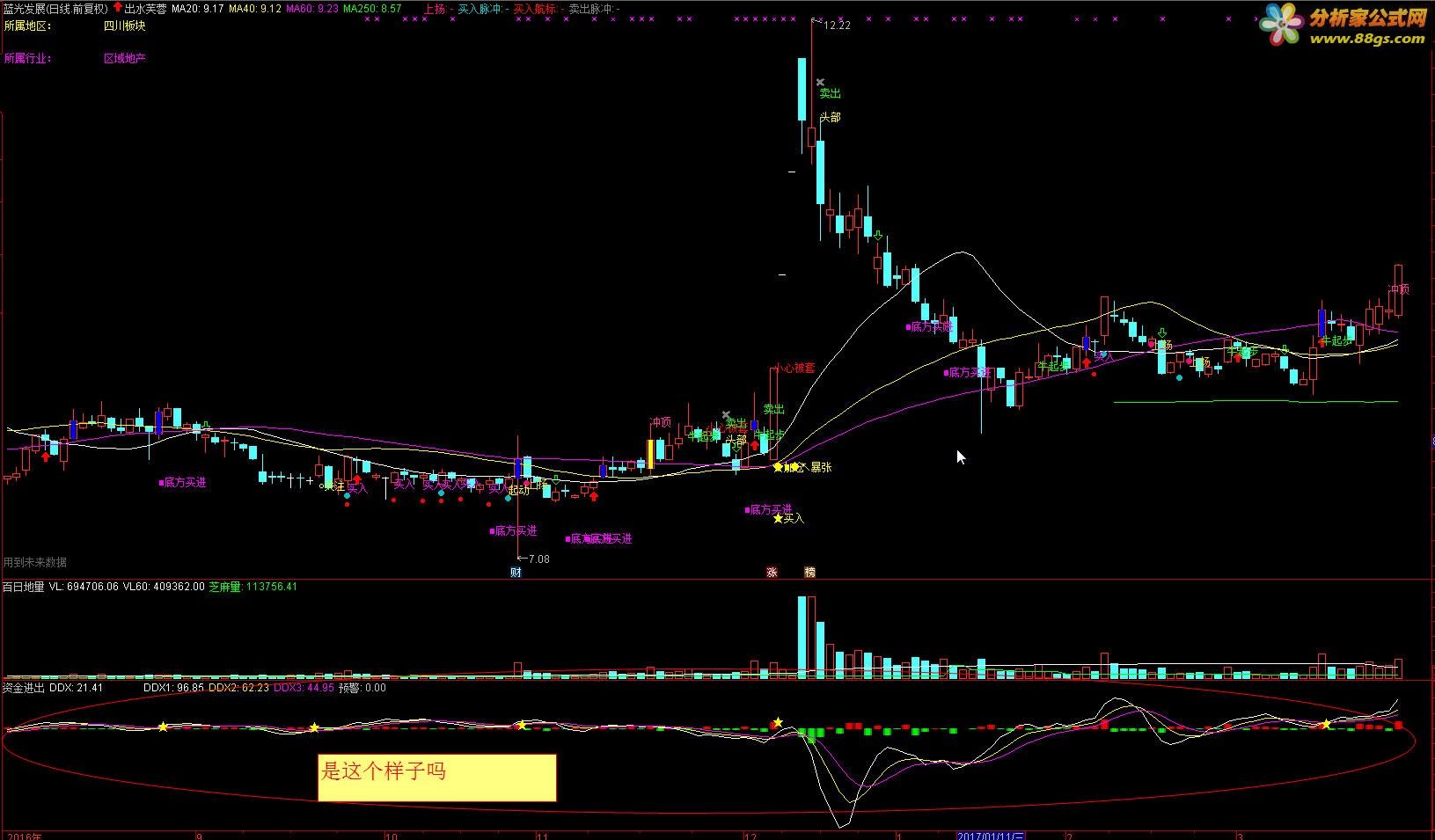Image resolution: width=1435 pixels, height=840 pixels.
Task: Click the VL: 694706.06 value
Action: 84,587
